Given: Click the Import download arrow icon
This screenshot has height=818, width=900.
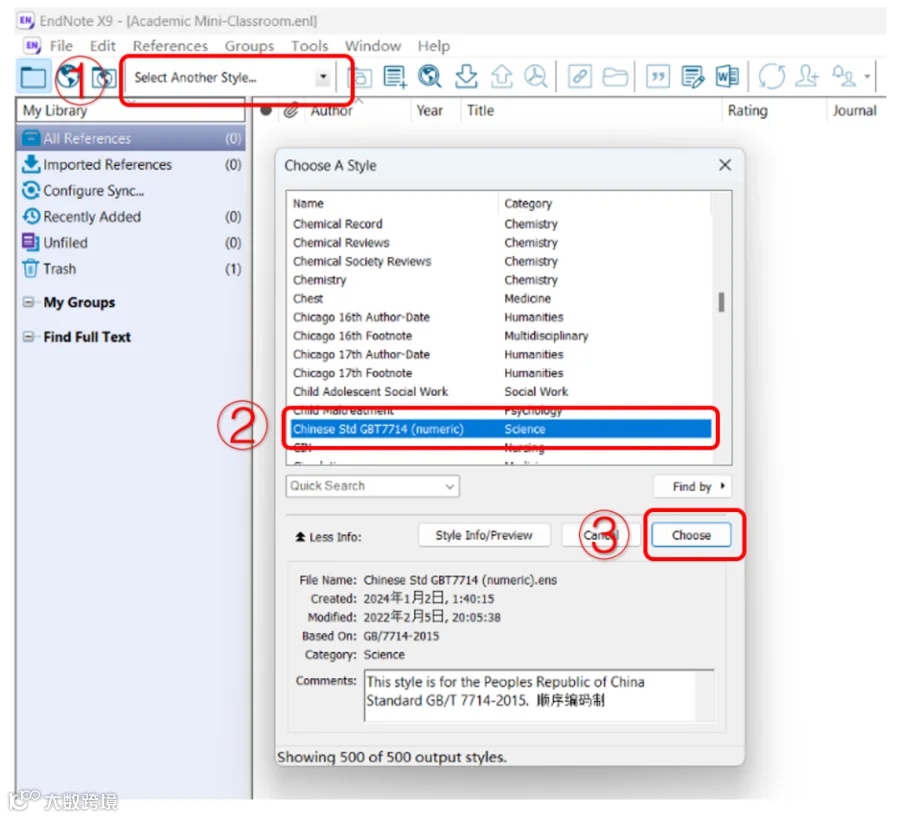Looking at the screenshot, I should pos(466,76).
